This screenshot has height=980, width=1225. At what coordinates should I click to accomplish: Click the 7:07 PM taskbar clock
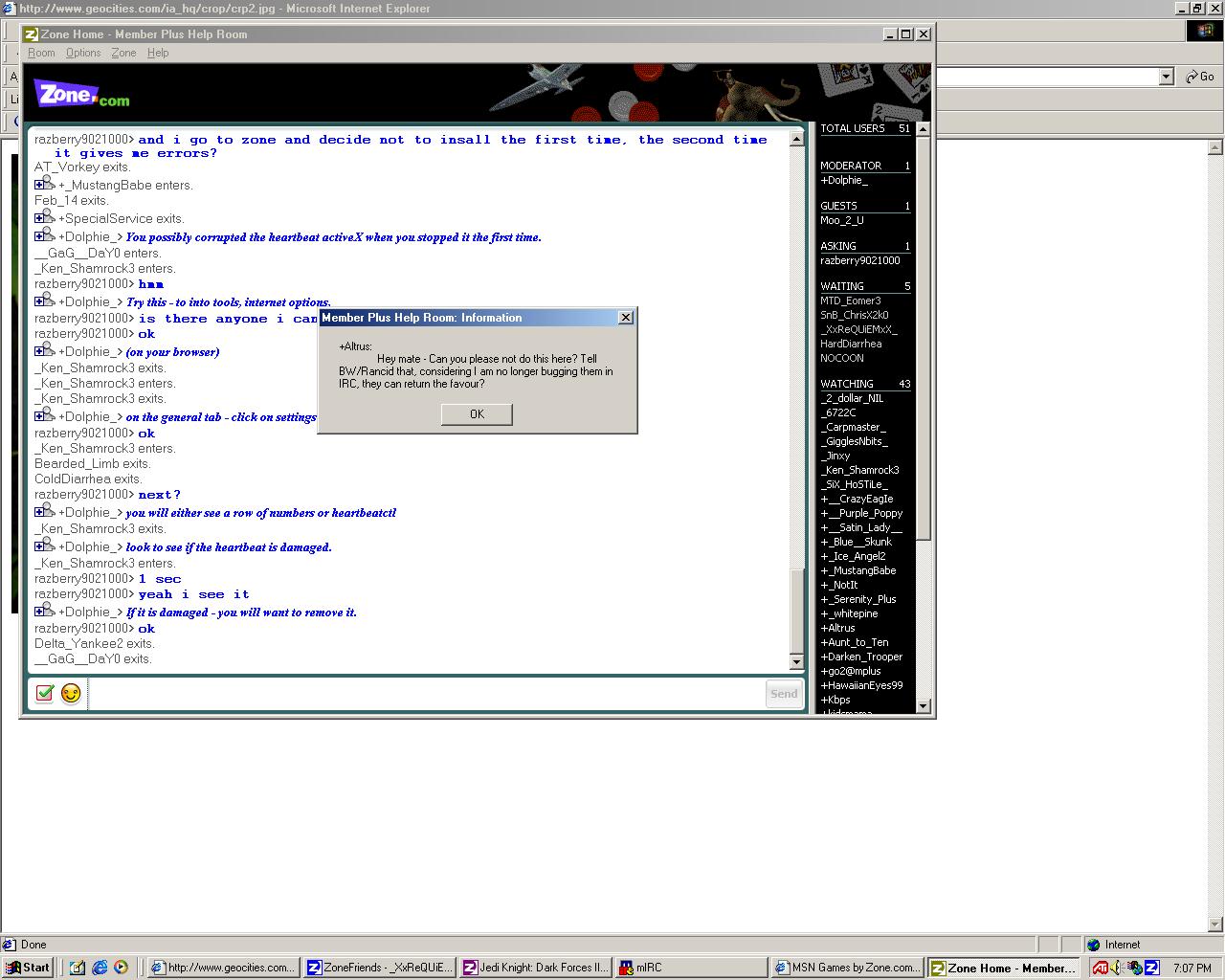coord(1192,968)
